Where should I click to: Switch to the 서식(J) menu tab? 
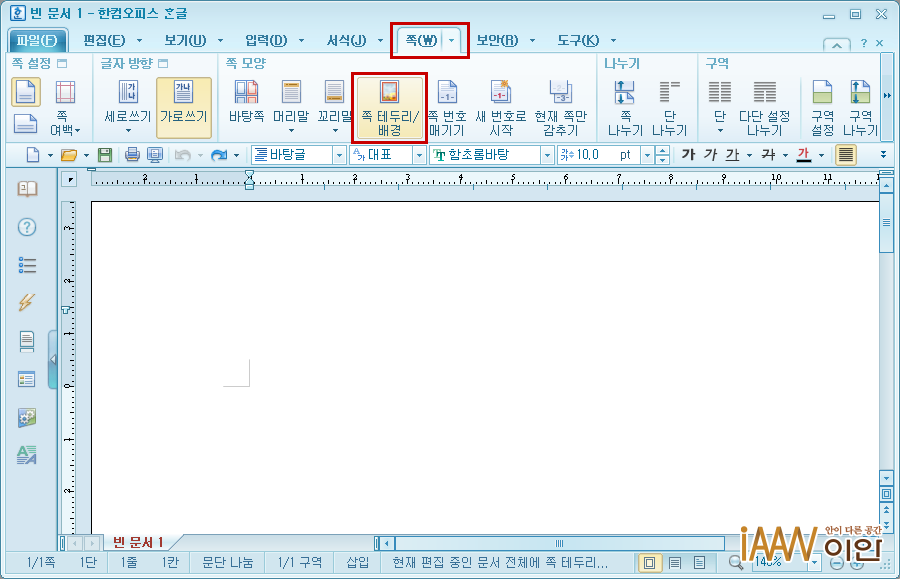(347, 40)
